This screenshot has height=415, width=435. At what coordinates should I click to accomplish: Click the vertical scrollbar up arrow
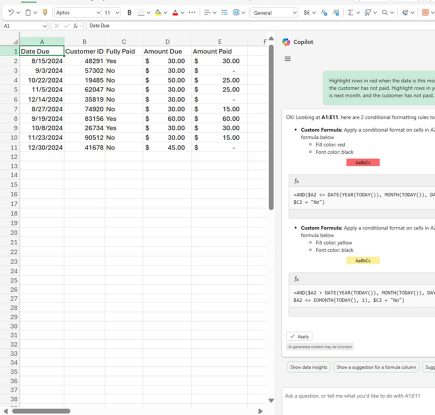point(271,39)
